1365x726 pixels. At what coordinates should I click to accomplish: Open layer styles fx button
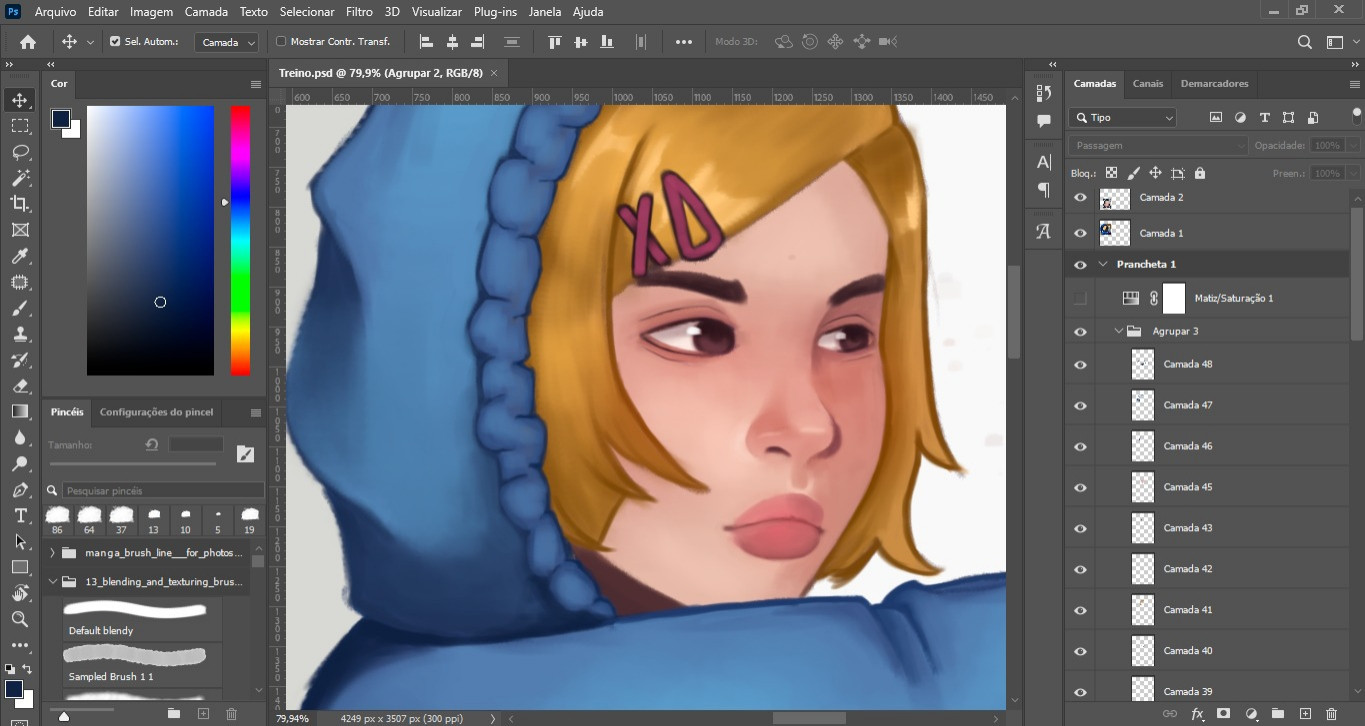1197,714
